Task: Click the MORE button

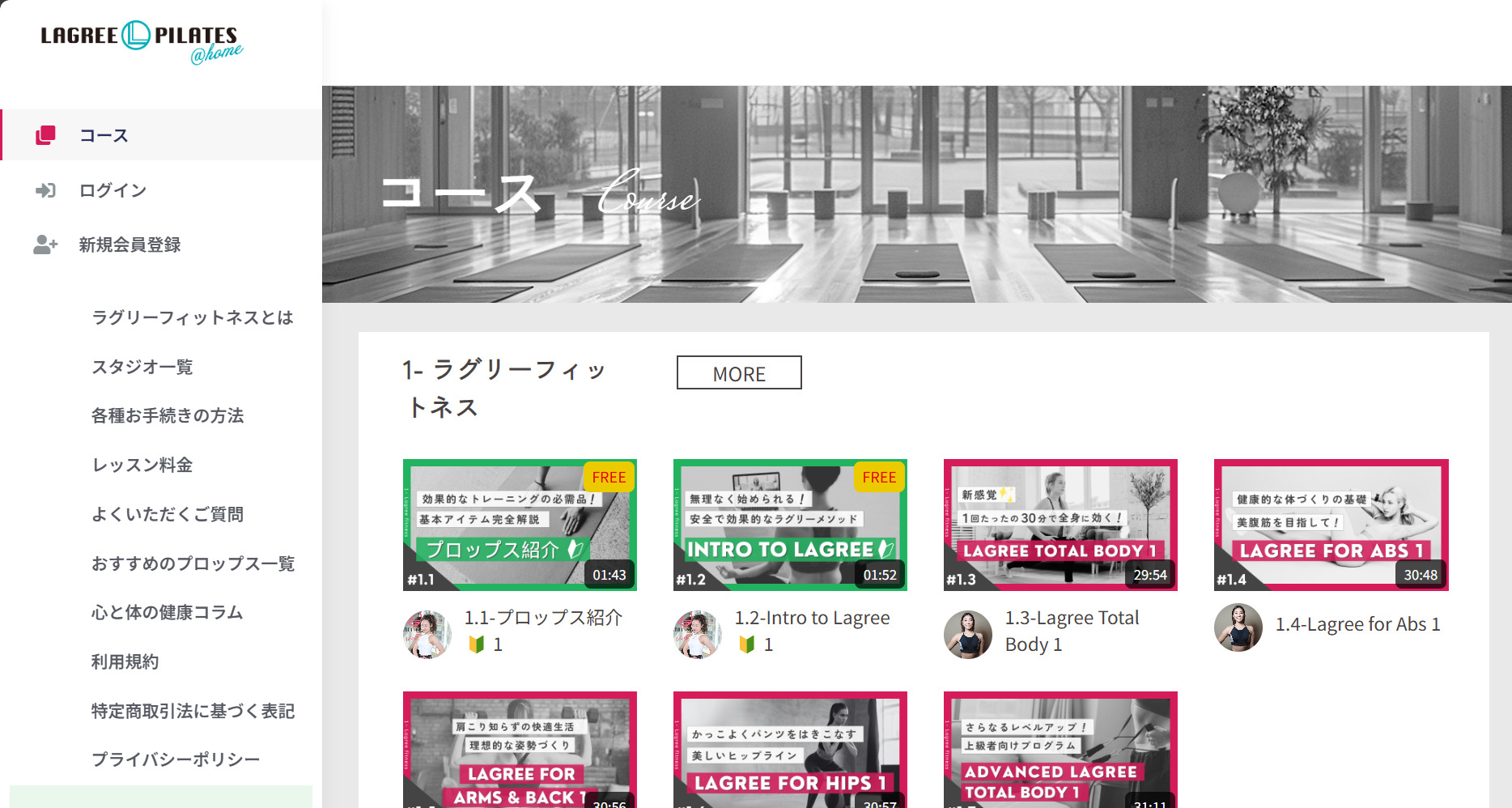Action: pyautogui.click(x=739, y=372)
